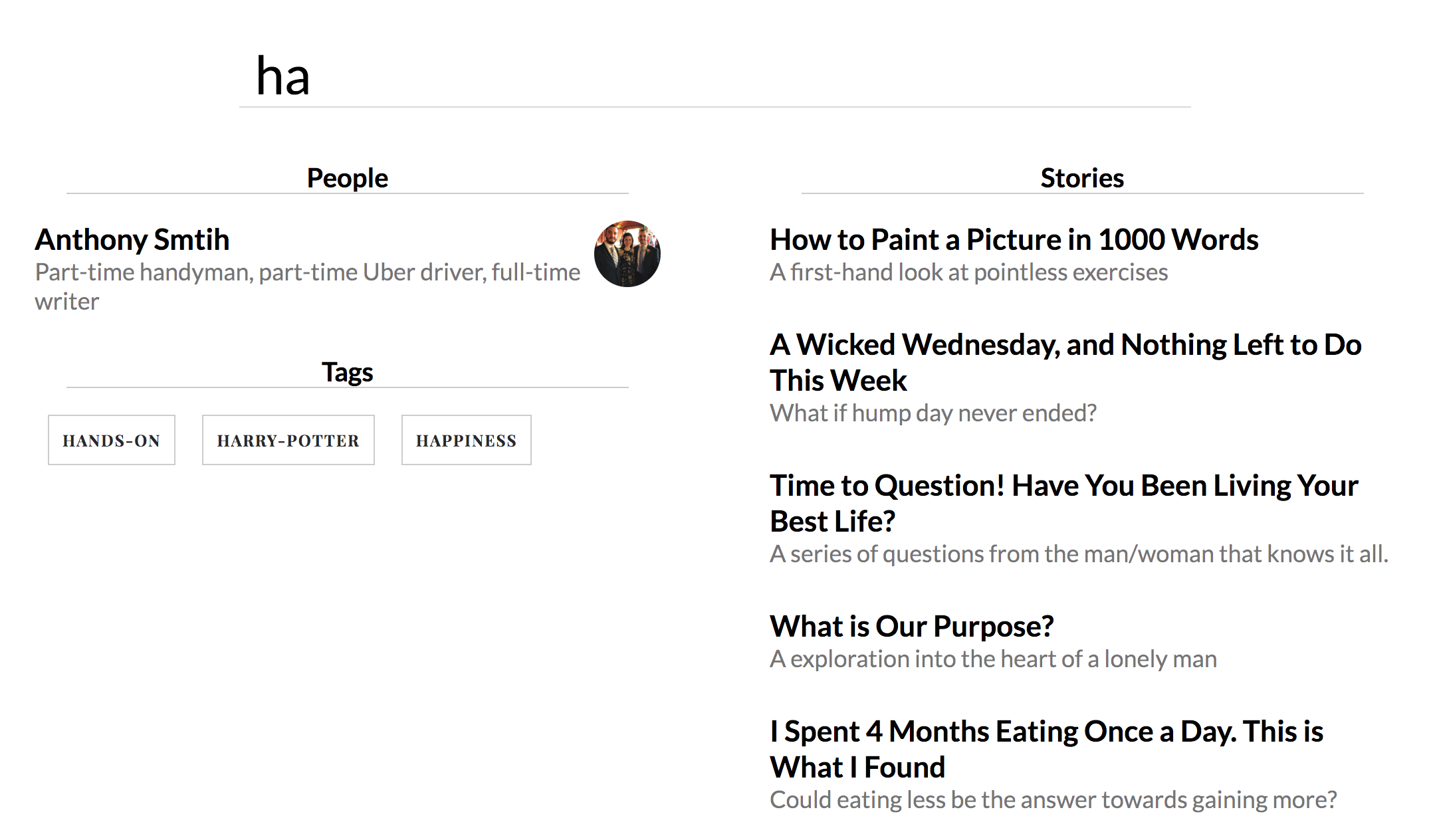This screenshot has height=840, width=1437.
Task: Select the HARRY-POTTER tag
Action: pos(288,441)
